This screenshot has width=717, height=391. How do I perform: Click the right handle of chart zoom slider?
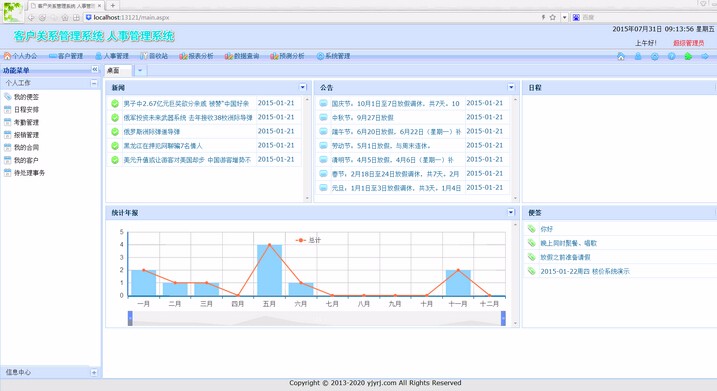(x=503, y=318)
